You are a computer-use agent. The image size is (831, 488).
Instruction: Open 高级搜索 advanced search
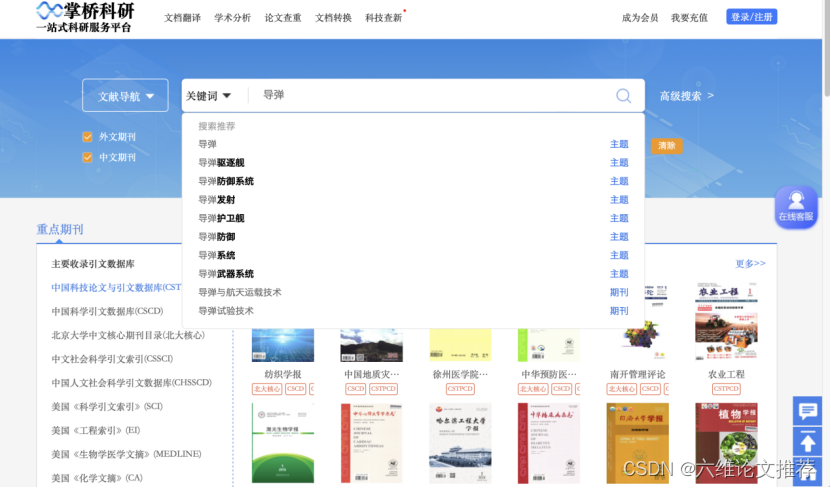pyautogui.click(x=686, y=96)
